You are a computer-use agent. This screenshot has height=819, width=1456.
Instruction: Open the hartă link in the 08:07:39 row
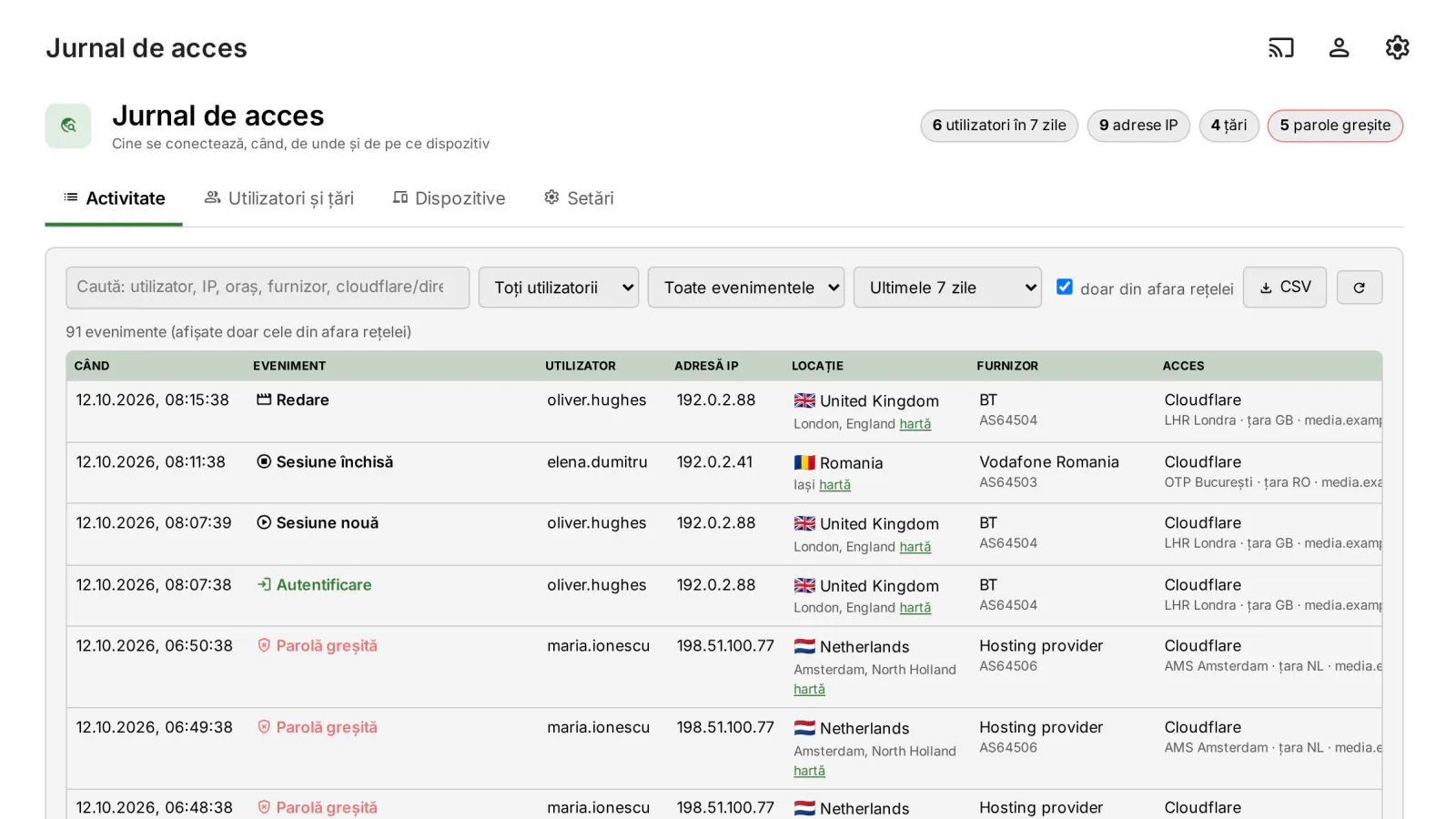click(915, 547)
